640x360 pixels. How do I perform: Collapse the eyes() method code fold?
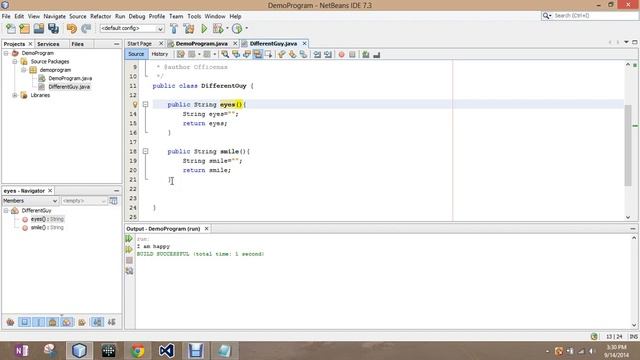click(x=145, y=104)
